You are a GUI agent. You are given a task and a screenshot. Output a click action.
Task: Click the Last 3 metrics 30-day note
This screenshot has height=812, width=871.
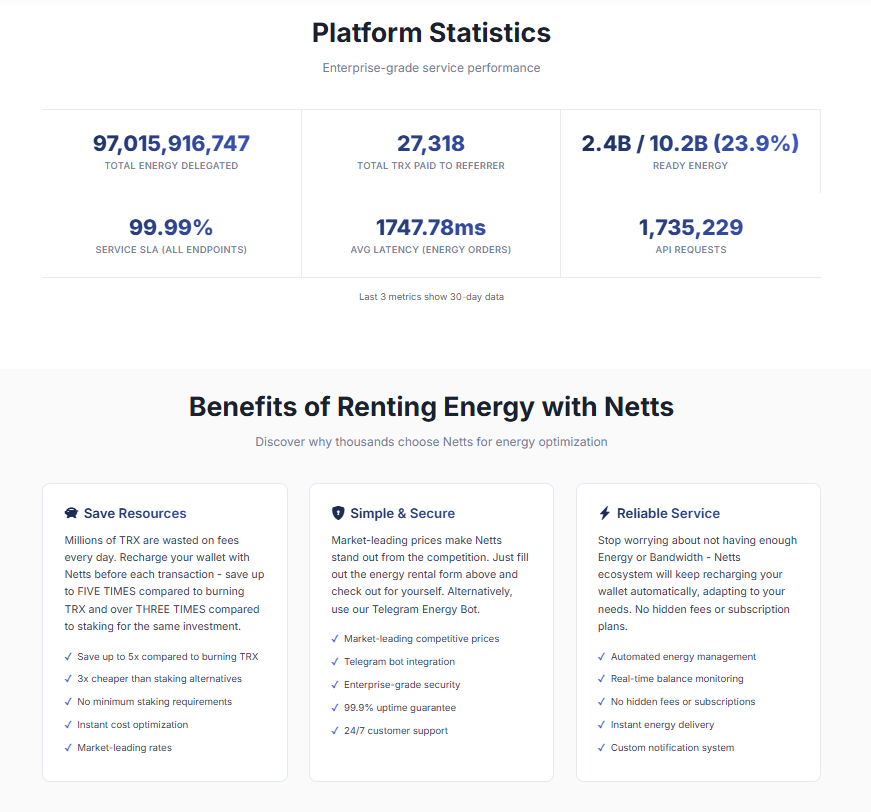point(431,297)
